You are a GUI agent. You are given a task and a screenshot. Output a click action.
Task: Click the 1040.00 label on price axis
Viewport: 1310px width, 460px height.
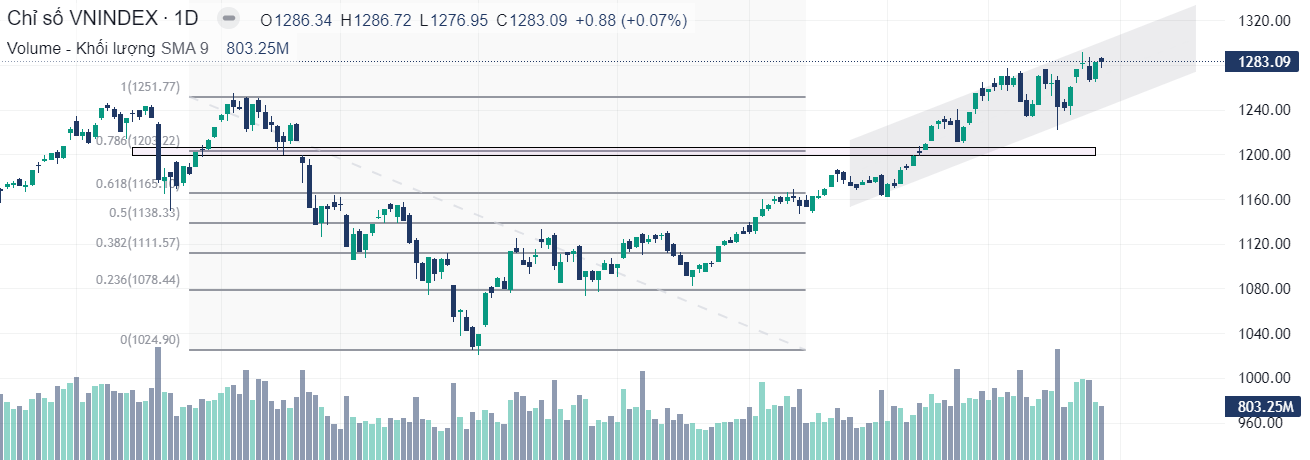[1259, 334]
